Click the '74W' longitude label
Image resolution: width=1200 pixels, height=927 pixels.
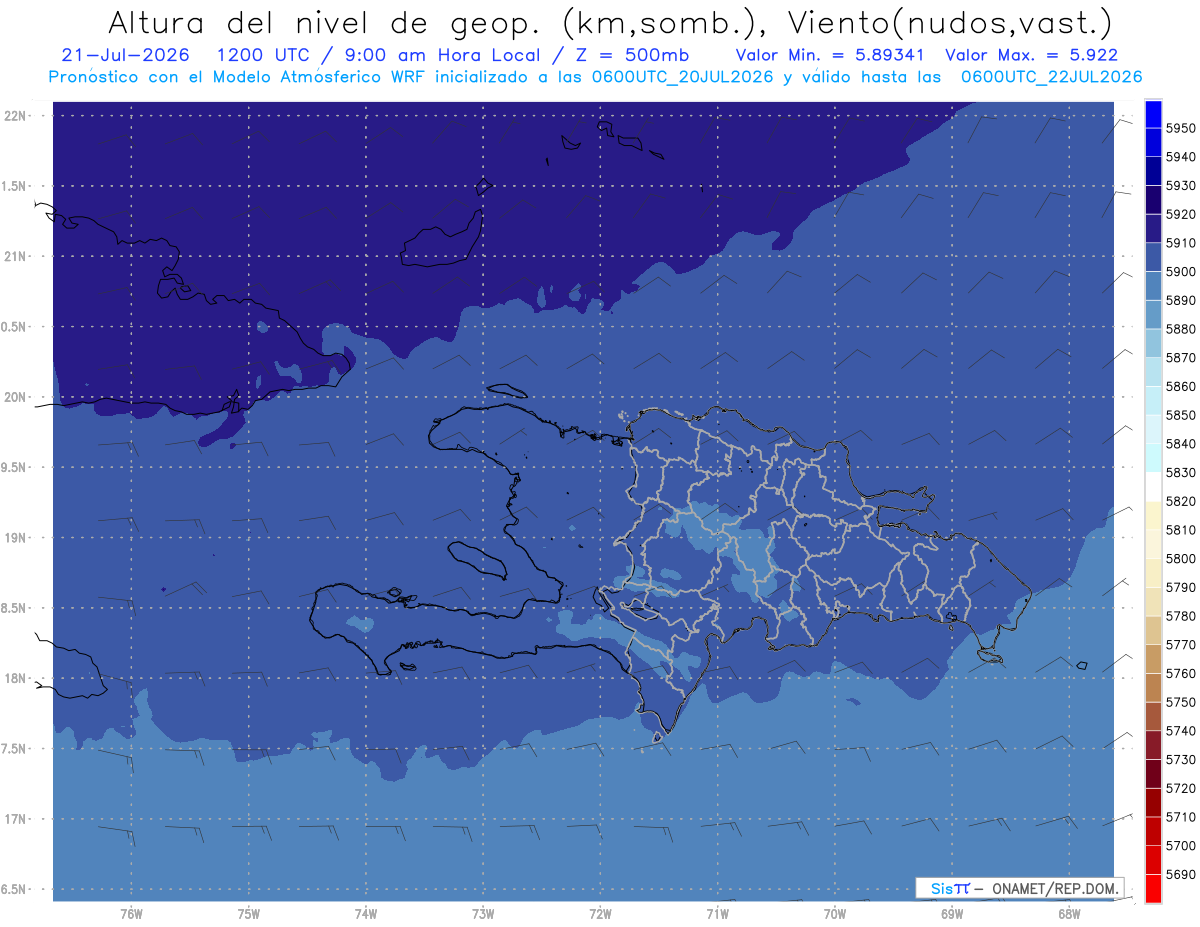pyautogui.click(x=366, y=913)
